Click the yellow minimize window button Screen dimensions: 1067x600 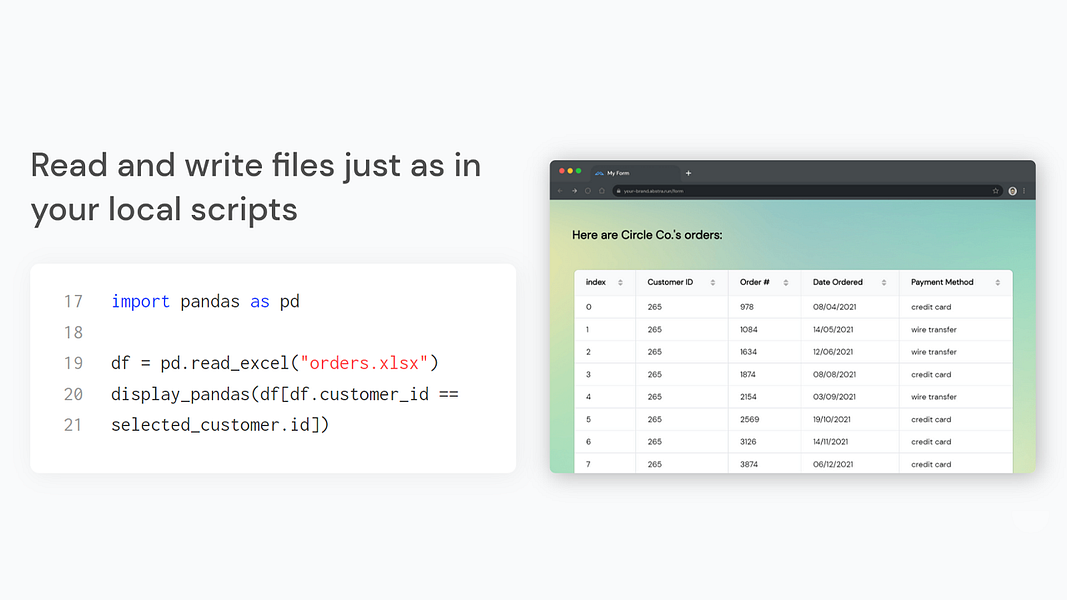tap(570, 171)
